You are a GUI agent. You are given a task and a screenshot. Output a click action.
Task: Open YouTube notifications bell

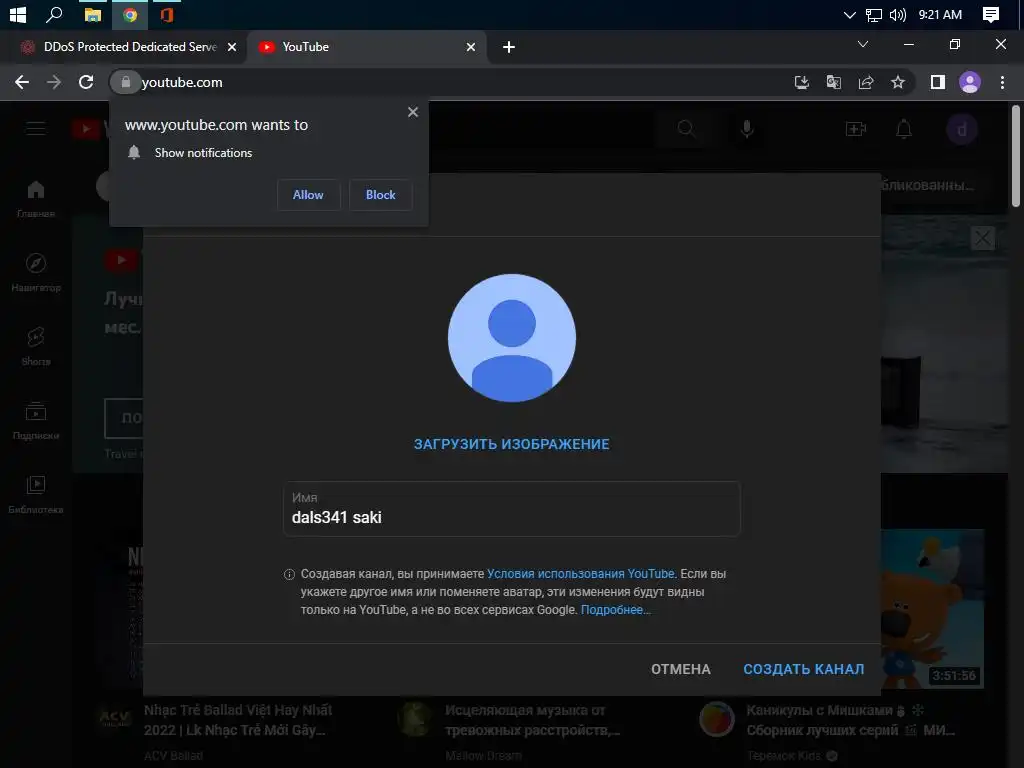pyautogui.click(x=904, y=129)
